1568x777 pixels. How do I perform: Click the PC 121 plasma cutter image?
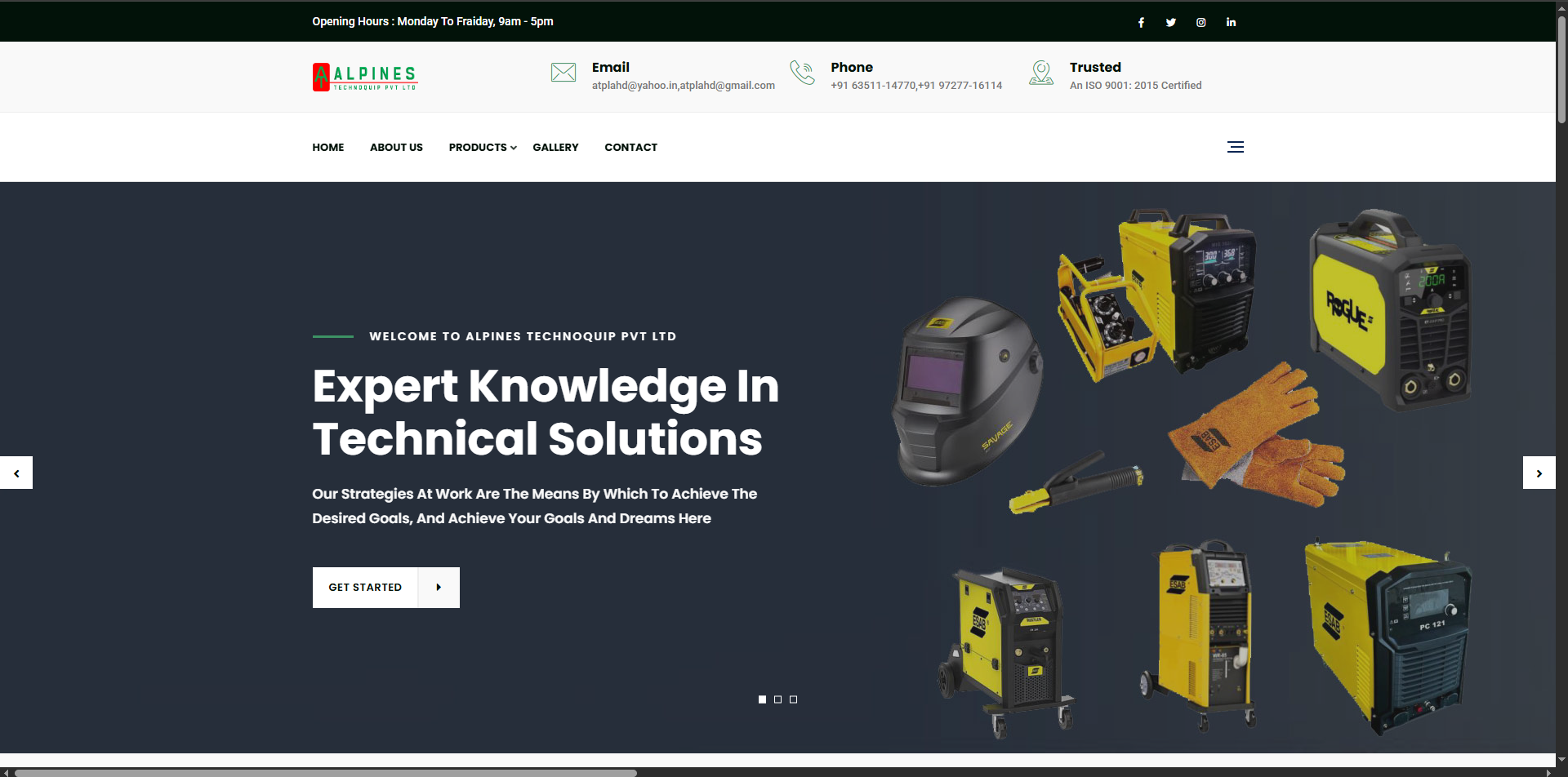[1388, 636]
